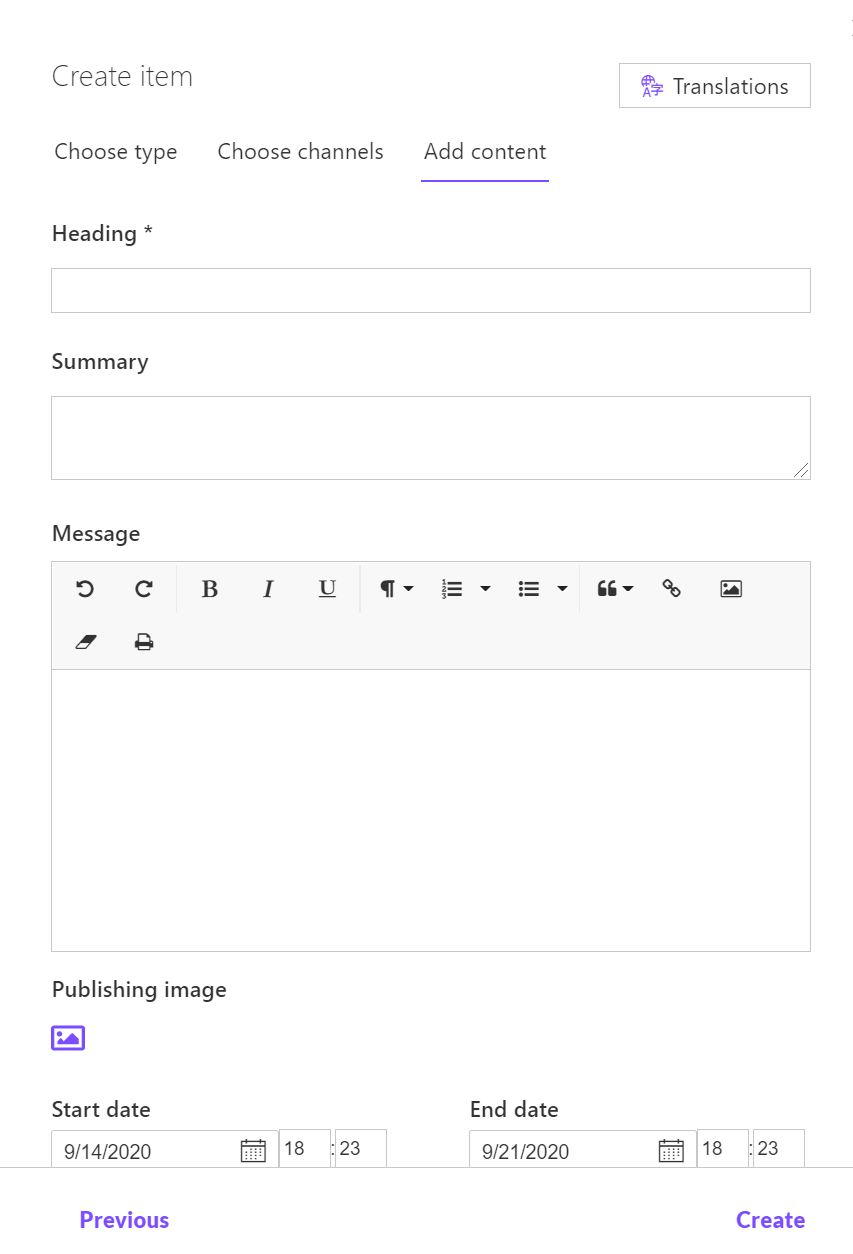Add a publishing image using purple icon

[68, 1038]
